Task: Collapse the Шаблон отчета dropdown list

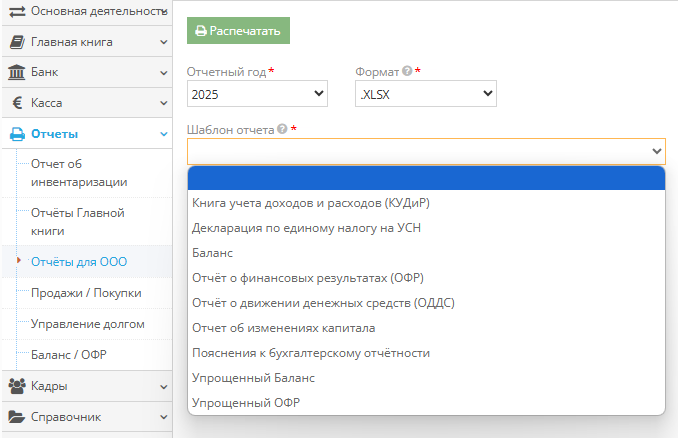Action: point(656,151)
